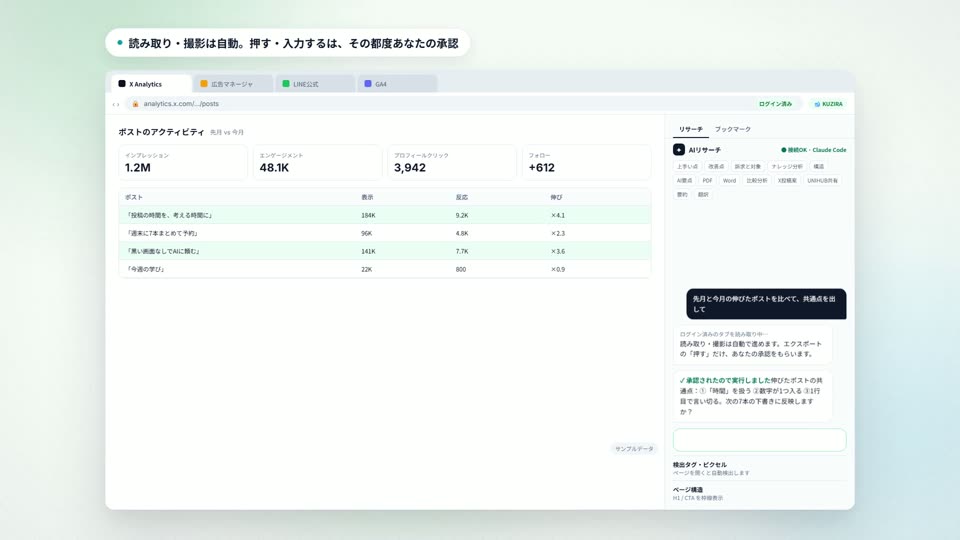
Task: Click the ポスト column header
Action: coord(133,197)
